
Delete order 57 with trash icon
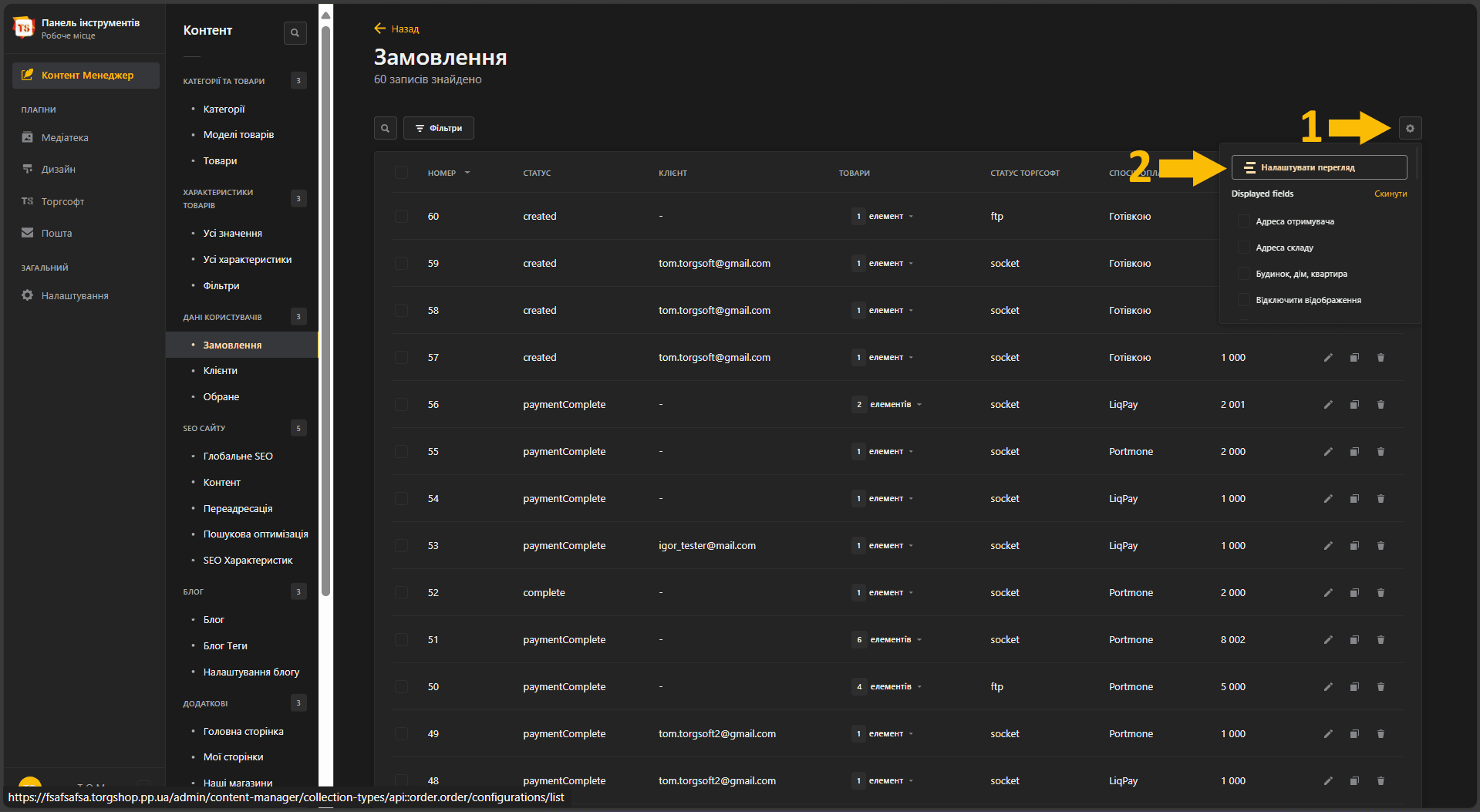pyautogui.click(x=1381, y=358)
